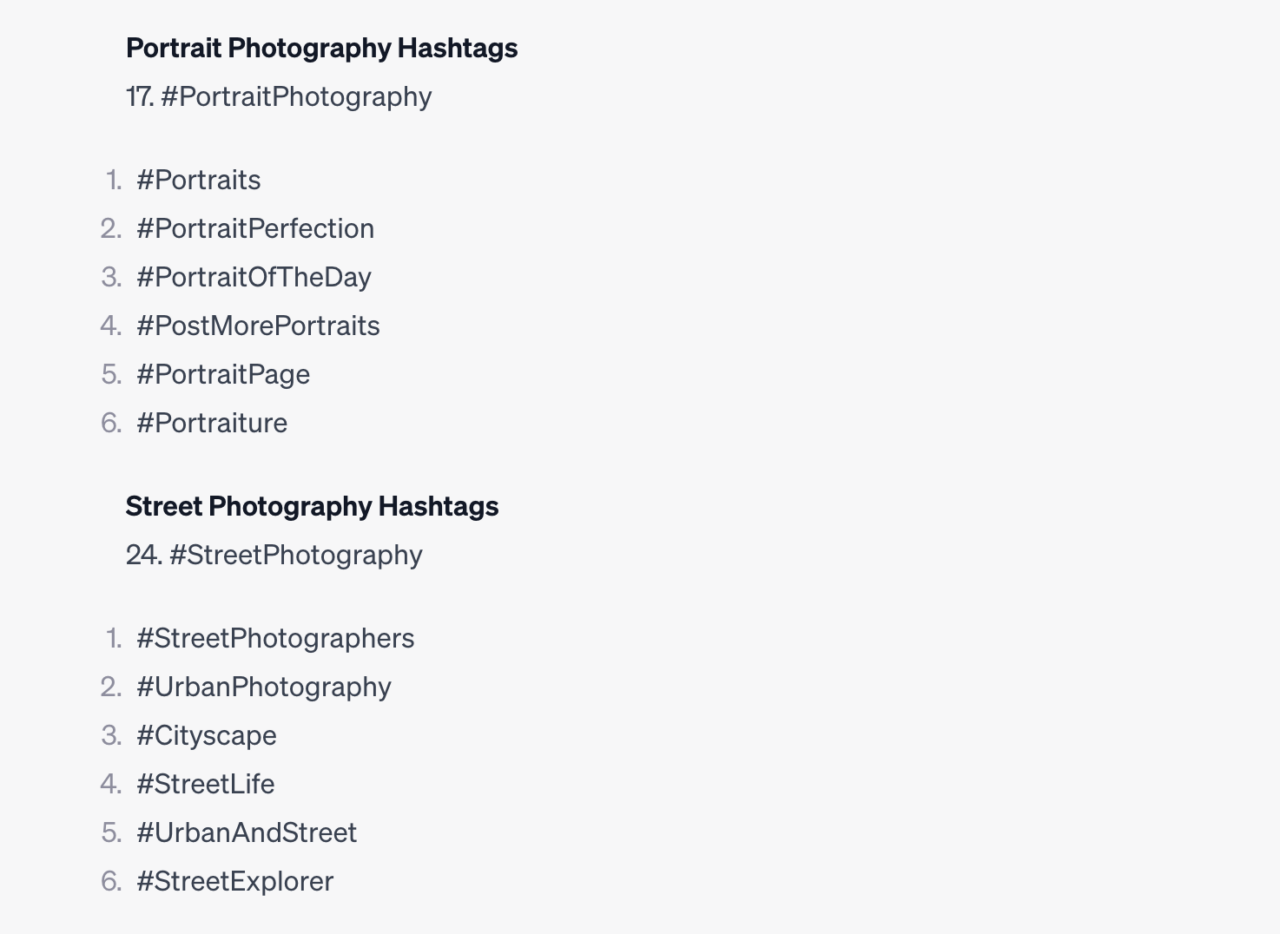Click list number 3 beside #Cityscape
This screenshot has height=934, width=1280.
[x=111, y=736]
